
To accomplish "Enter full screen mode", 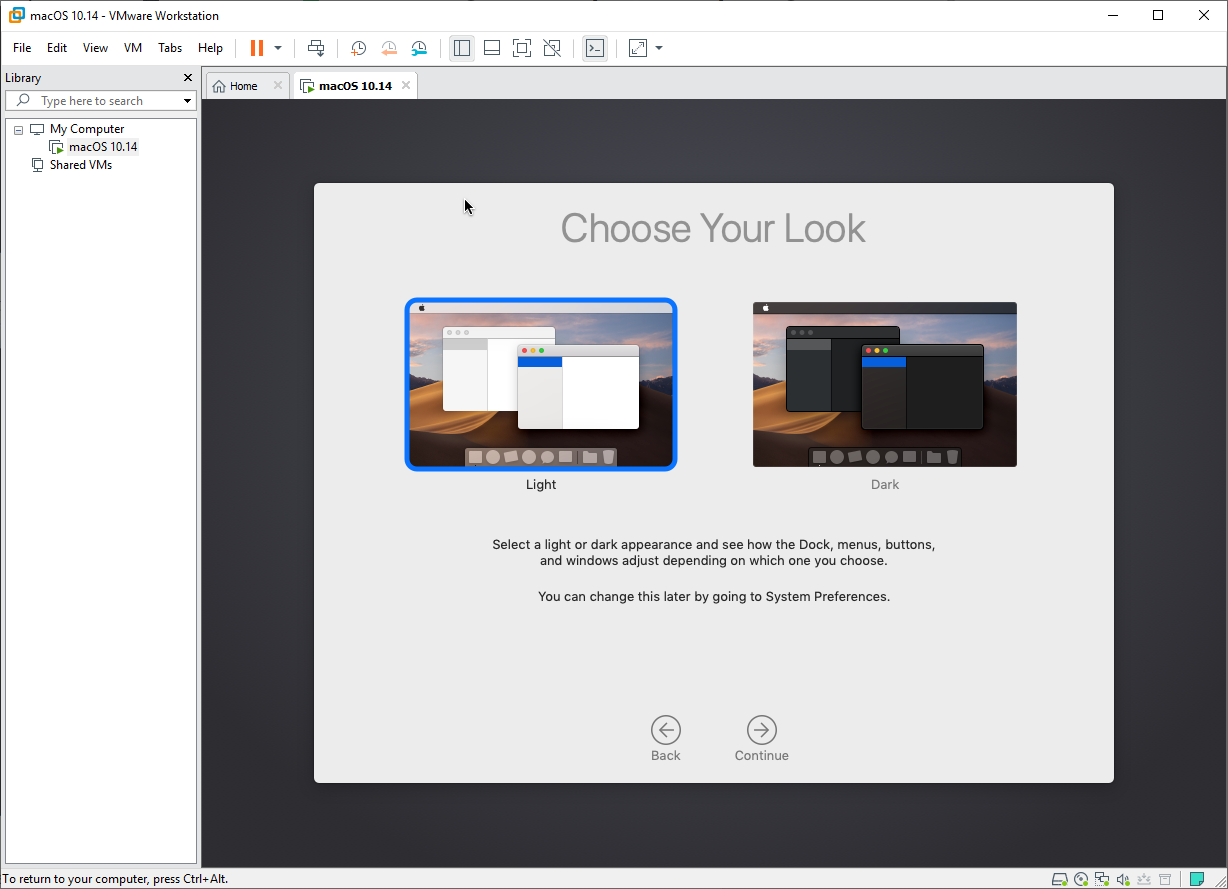I will [521, 47].
